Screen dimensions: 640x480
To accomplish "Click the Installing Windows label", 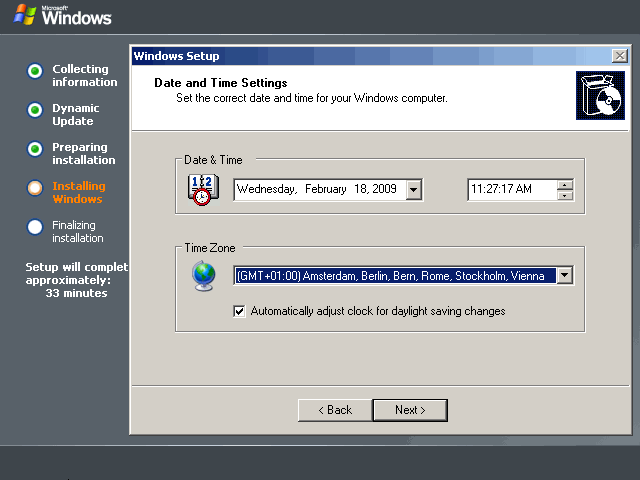I will (x=79, y=192).
